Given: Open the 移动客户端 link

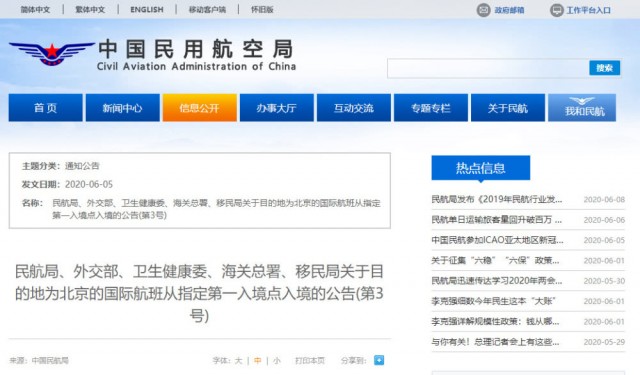Looking at the screenshot, I should (x=207, y=9).
